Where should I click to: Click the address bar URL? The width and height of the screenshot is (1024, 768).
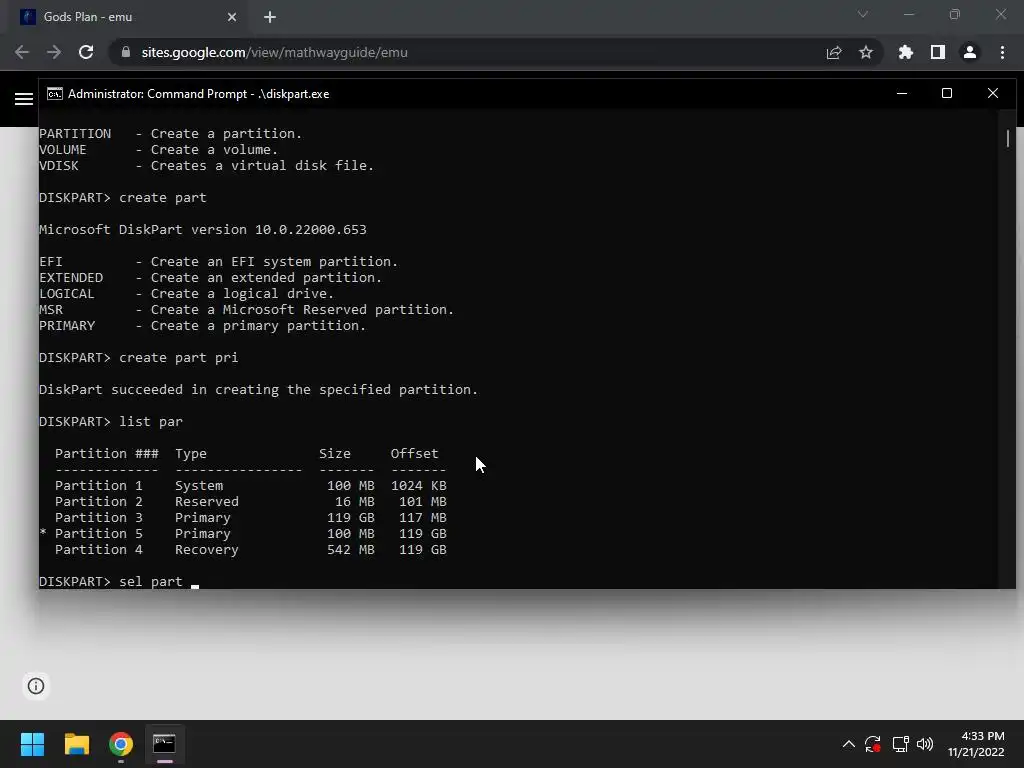[x=274, y=52]
